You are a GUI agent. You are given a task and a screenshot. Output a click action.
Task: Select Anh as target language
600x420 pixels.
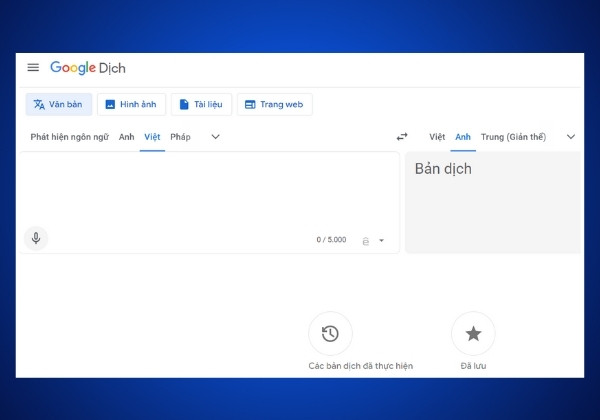pos(463,137)
